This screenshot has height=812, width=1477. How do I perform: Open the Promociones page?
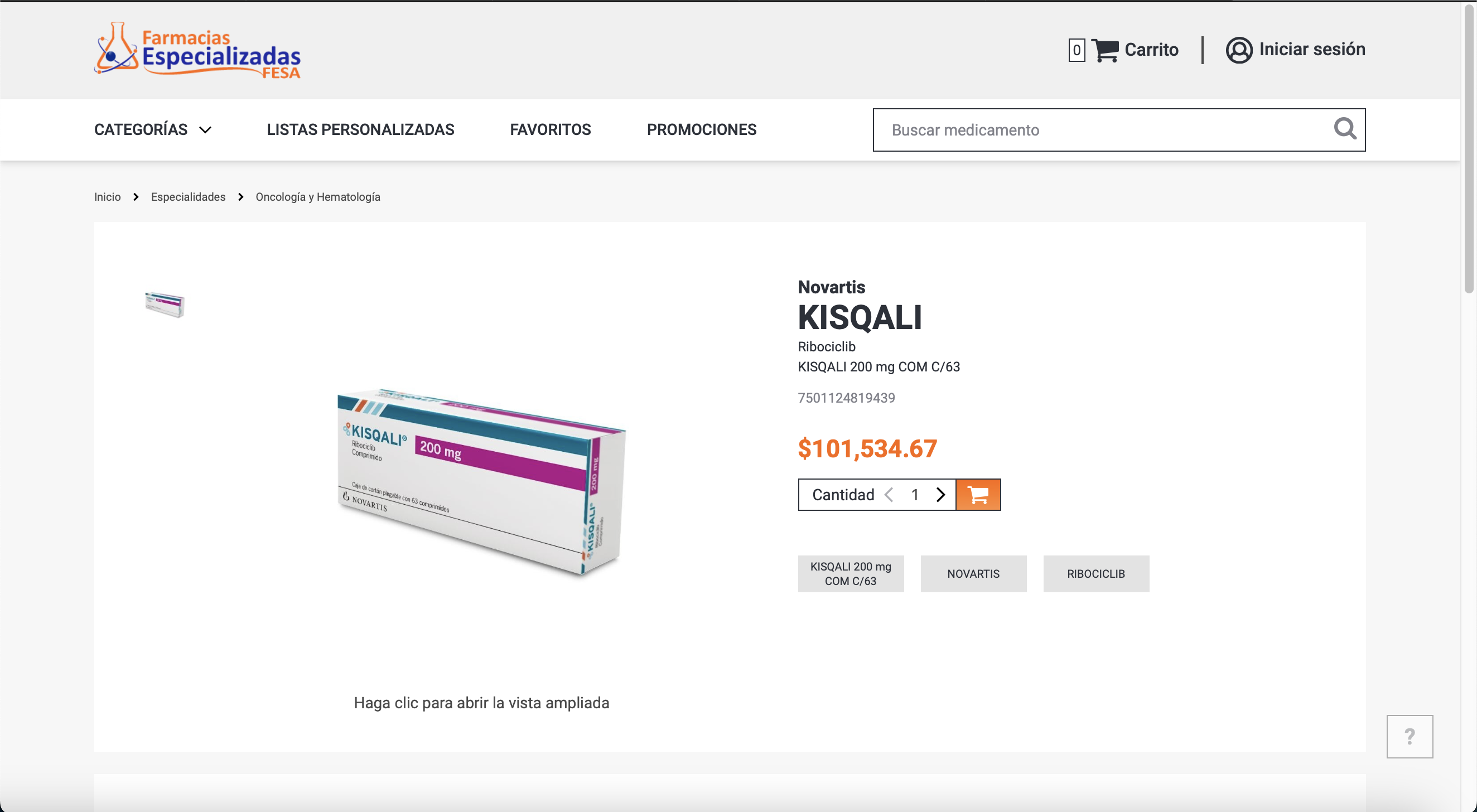coord(702,129)
